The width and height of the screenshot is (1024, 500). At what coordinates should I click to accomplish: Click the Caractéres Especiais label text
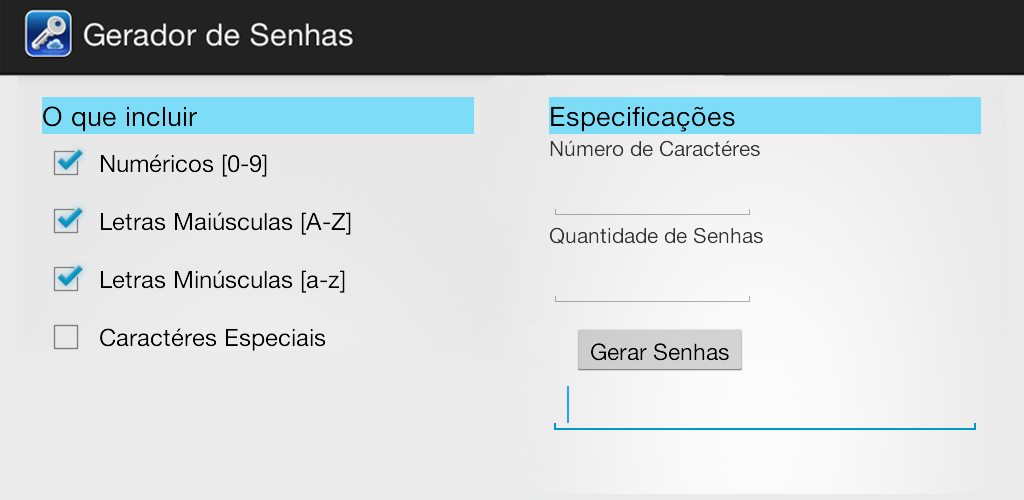[x=212, y=338]
